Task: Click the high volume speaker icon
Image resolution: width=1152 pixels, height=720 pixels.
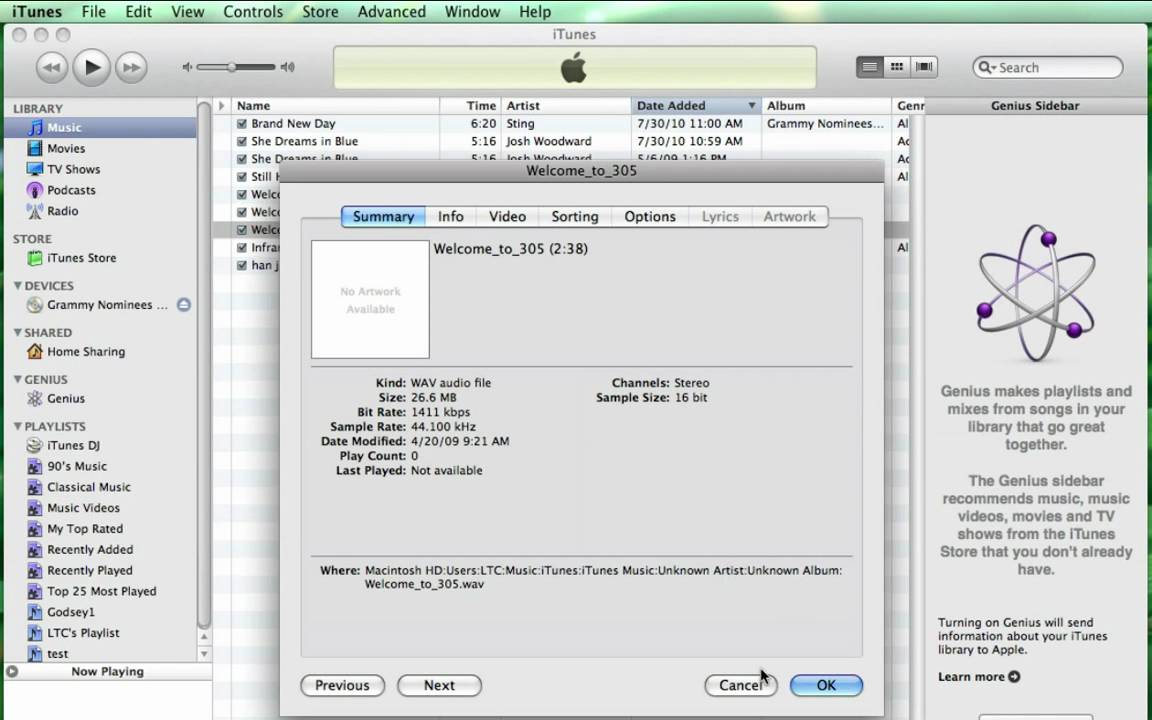Action: (288, 67)
